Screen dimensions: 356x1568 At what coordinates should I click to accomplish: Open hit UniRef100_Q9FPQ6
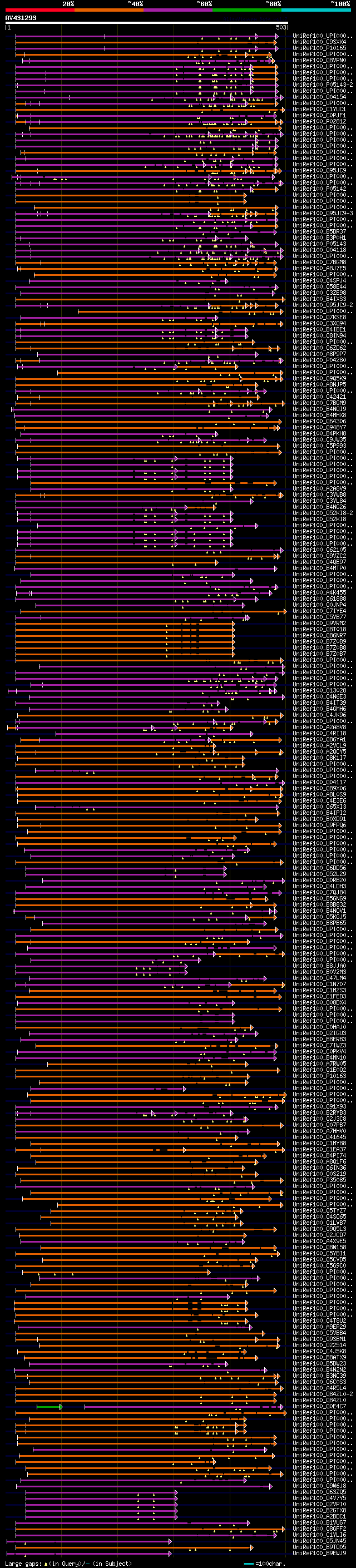(x=319, y=825)
